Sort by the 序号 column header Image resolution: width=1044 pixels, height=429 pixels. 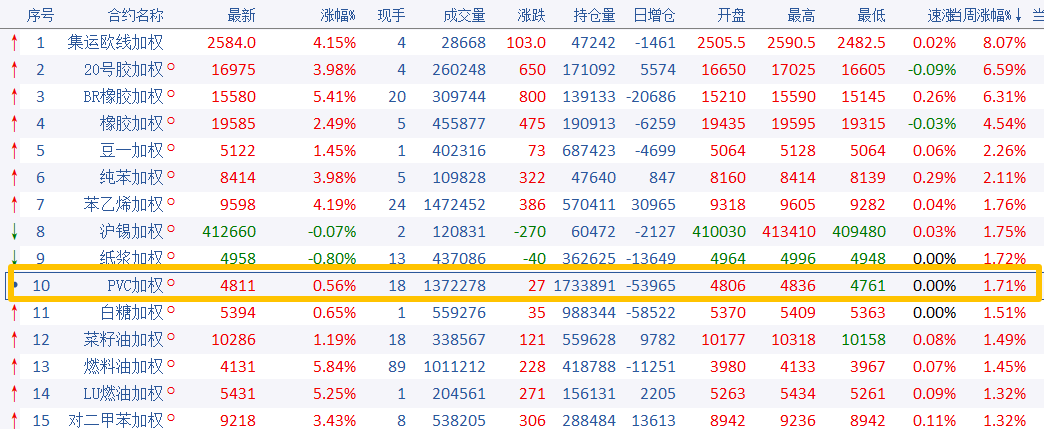(x=41, y=16)
